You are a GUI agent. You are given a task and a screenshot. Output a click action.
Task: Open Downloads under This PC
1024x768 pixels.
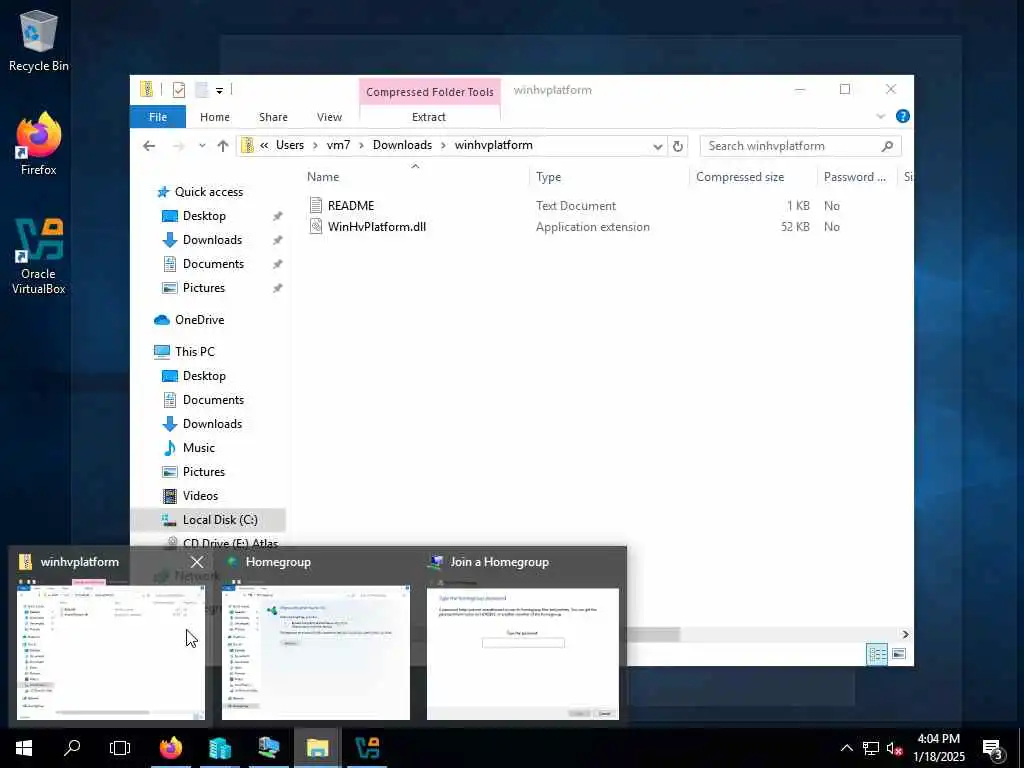point(212,424)
